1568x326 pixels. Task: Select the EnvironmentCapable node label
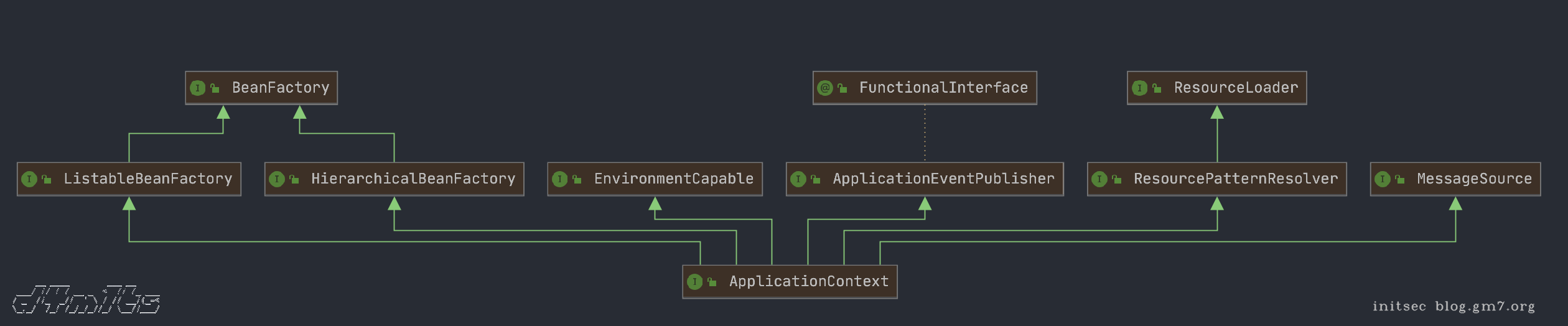673,179
